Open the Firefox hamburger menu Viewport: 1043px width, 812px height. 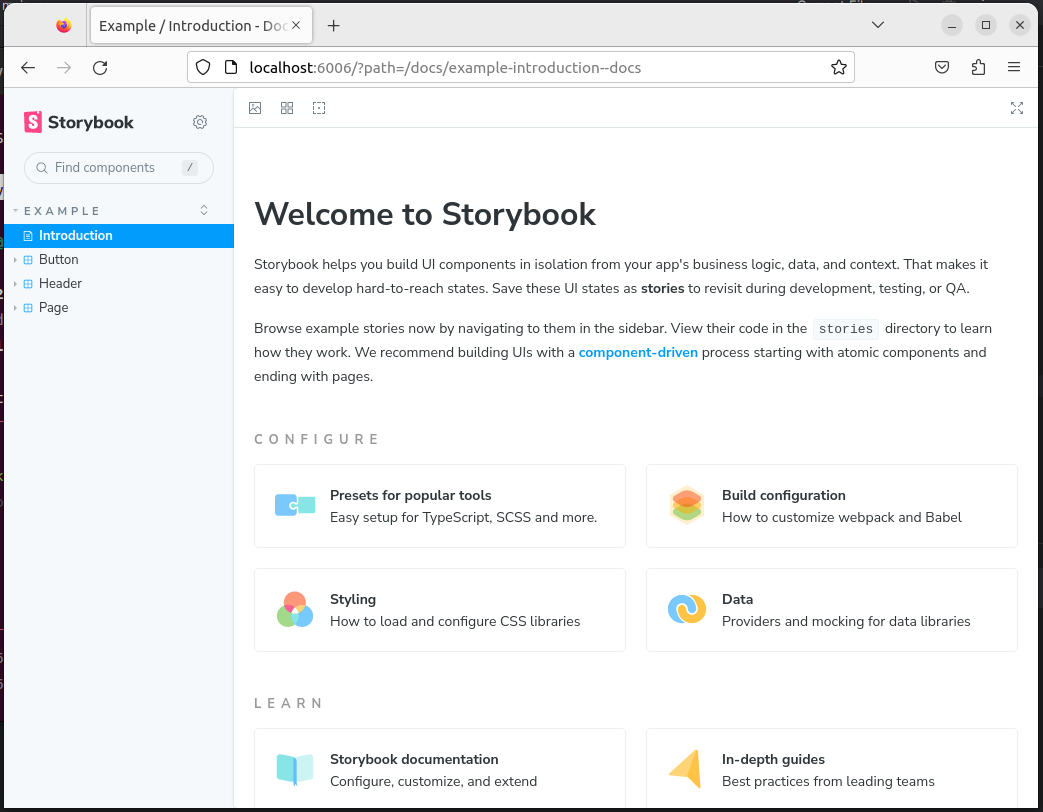(x=1014, y=67)
